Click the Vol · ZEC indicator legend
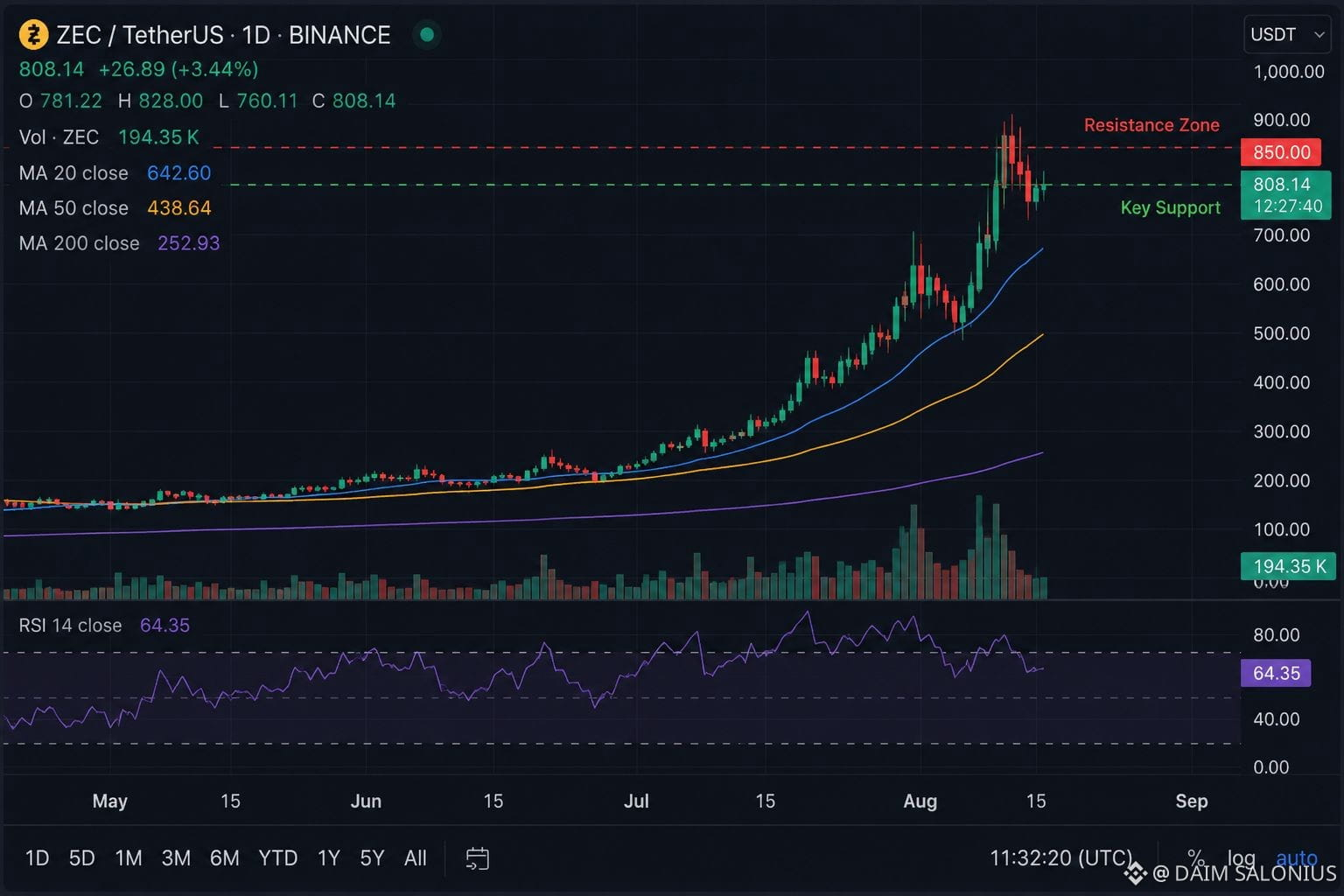The image size is (1344, 896). [x=59, y=137]
